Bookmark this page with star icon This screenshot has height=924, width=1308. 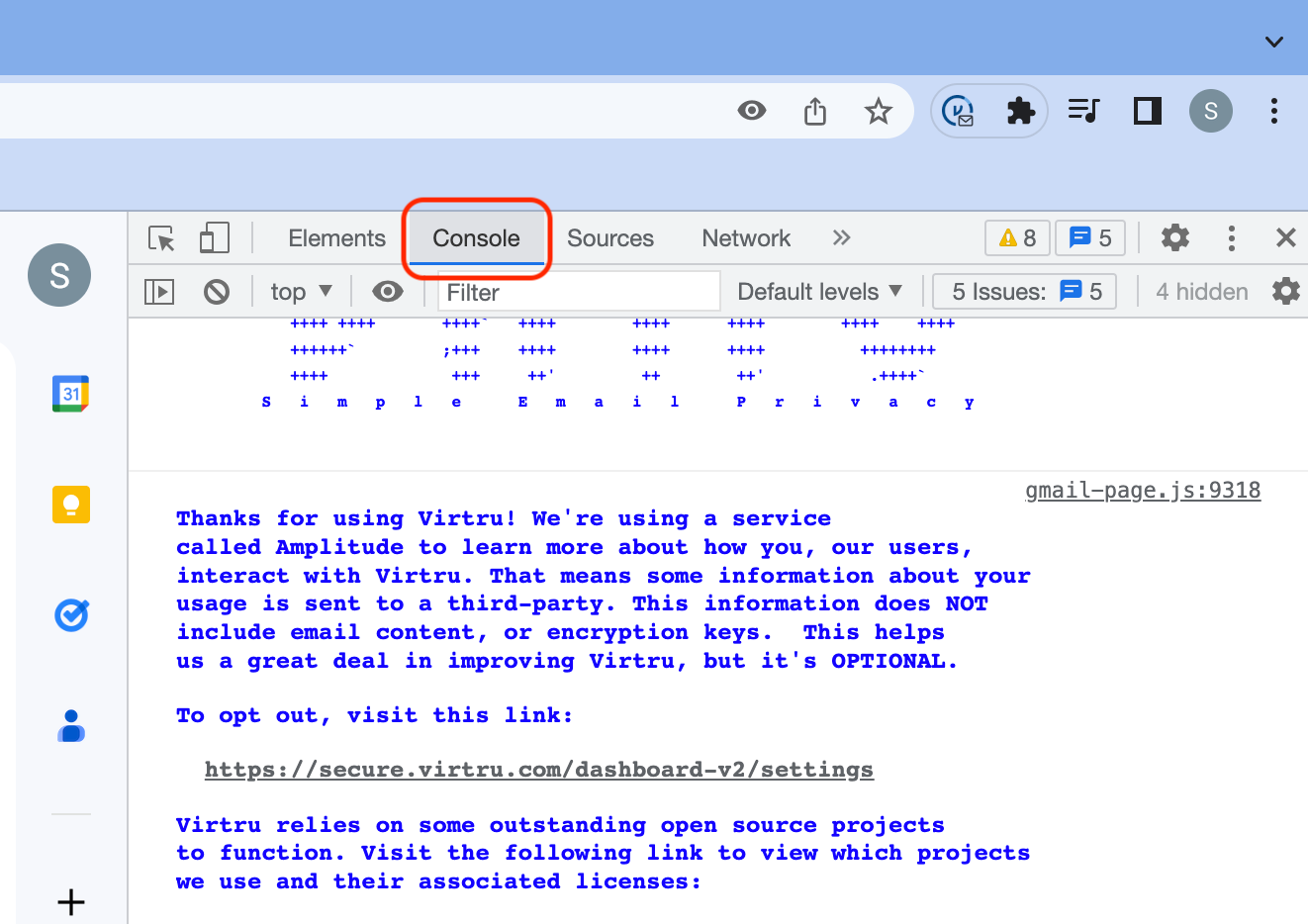pos(878,111)
